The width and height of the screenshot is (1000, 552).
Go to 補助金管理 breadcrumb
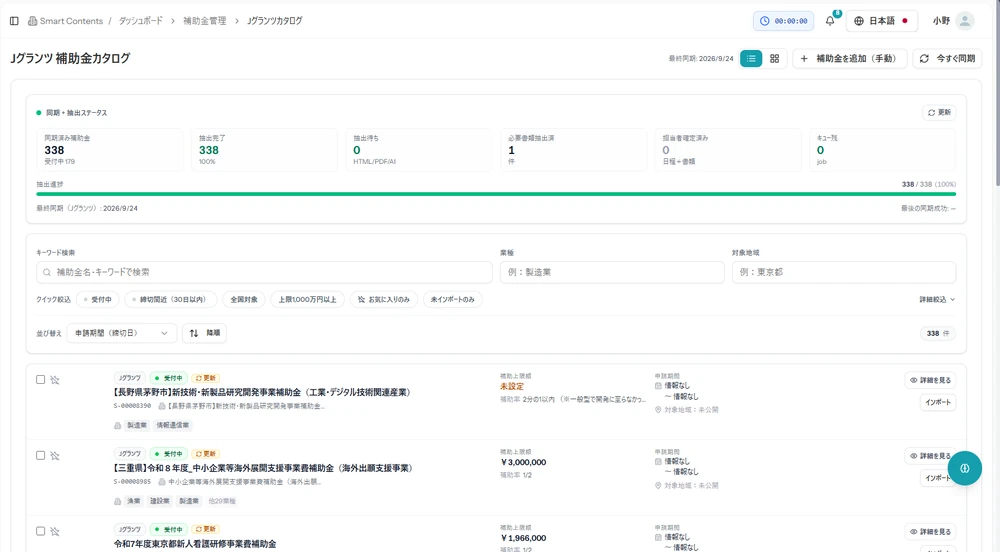point(204,21)
